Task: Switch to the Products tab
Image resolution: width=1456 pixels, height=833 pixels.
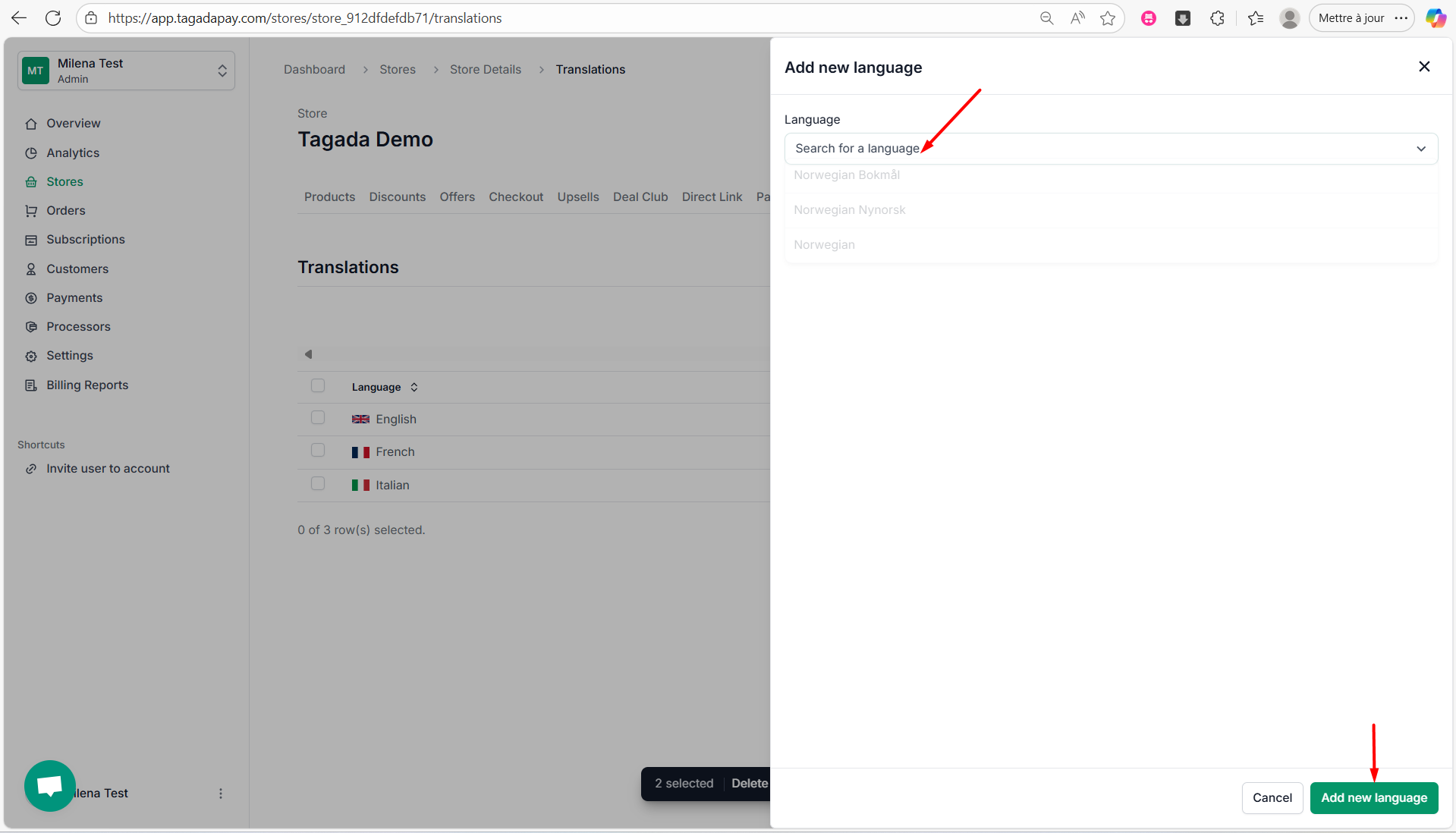Action: click(x=329, y=197)
